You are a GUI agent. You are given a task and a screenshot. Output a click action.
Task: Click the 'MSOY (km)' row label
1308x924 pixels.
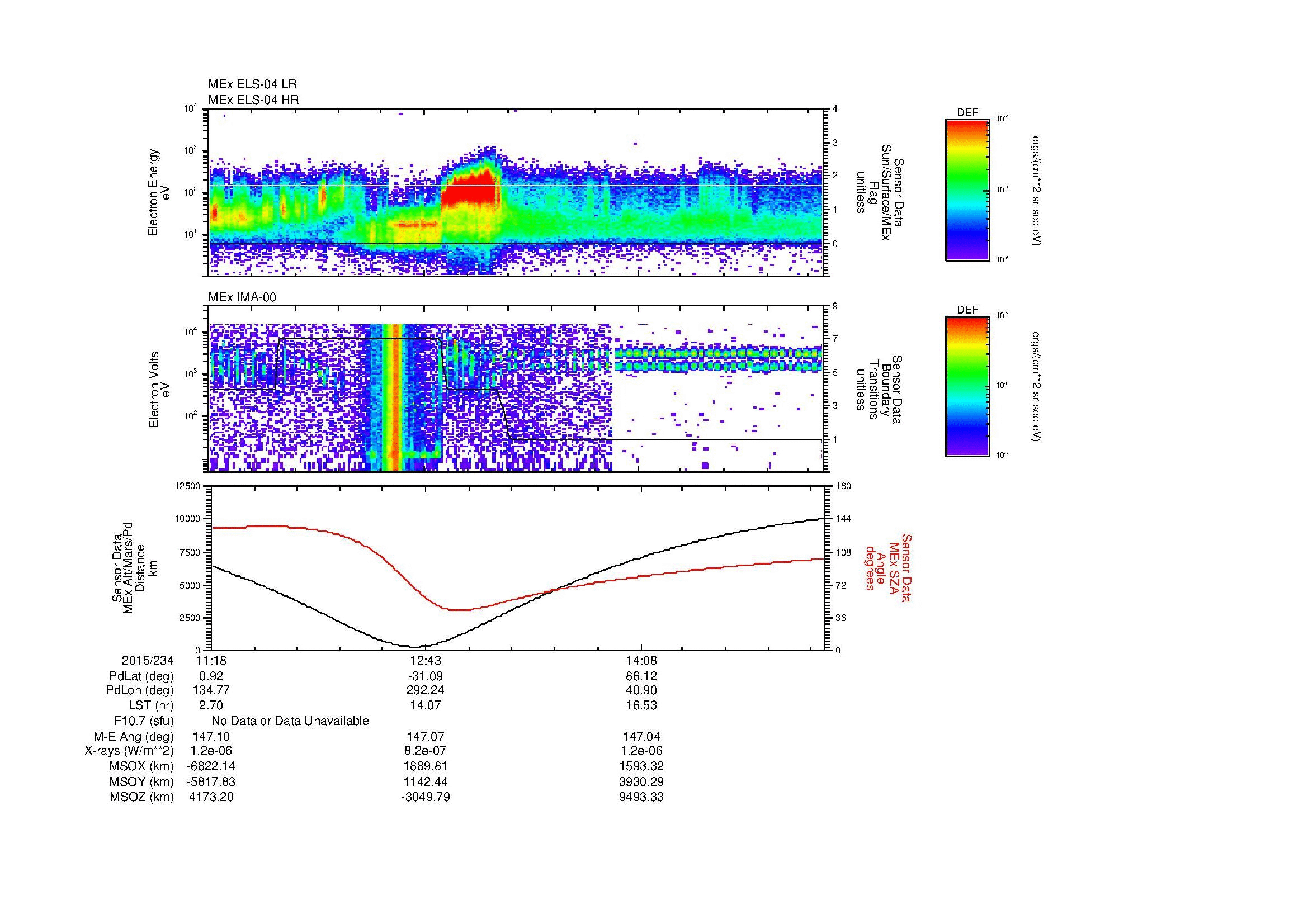[141, 781]
